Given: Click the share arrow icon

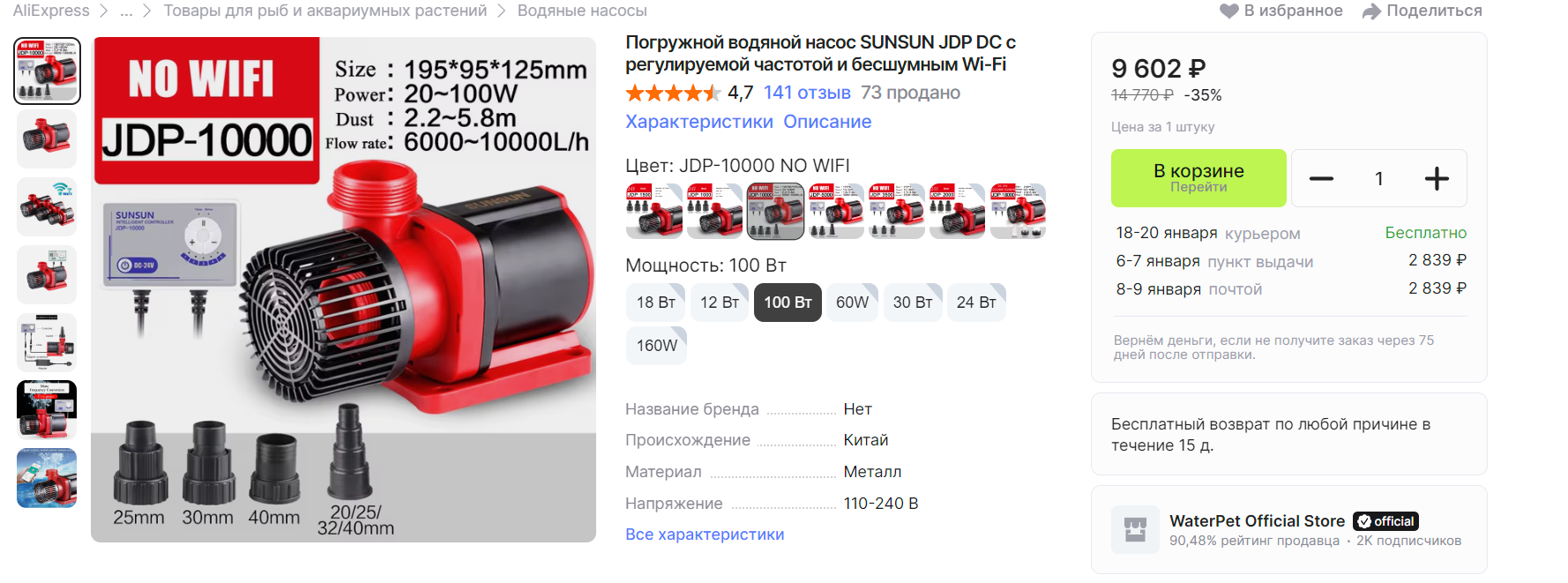Looking at the screenshot, I should pyautogui.click(x=1371, y=11).
